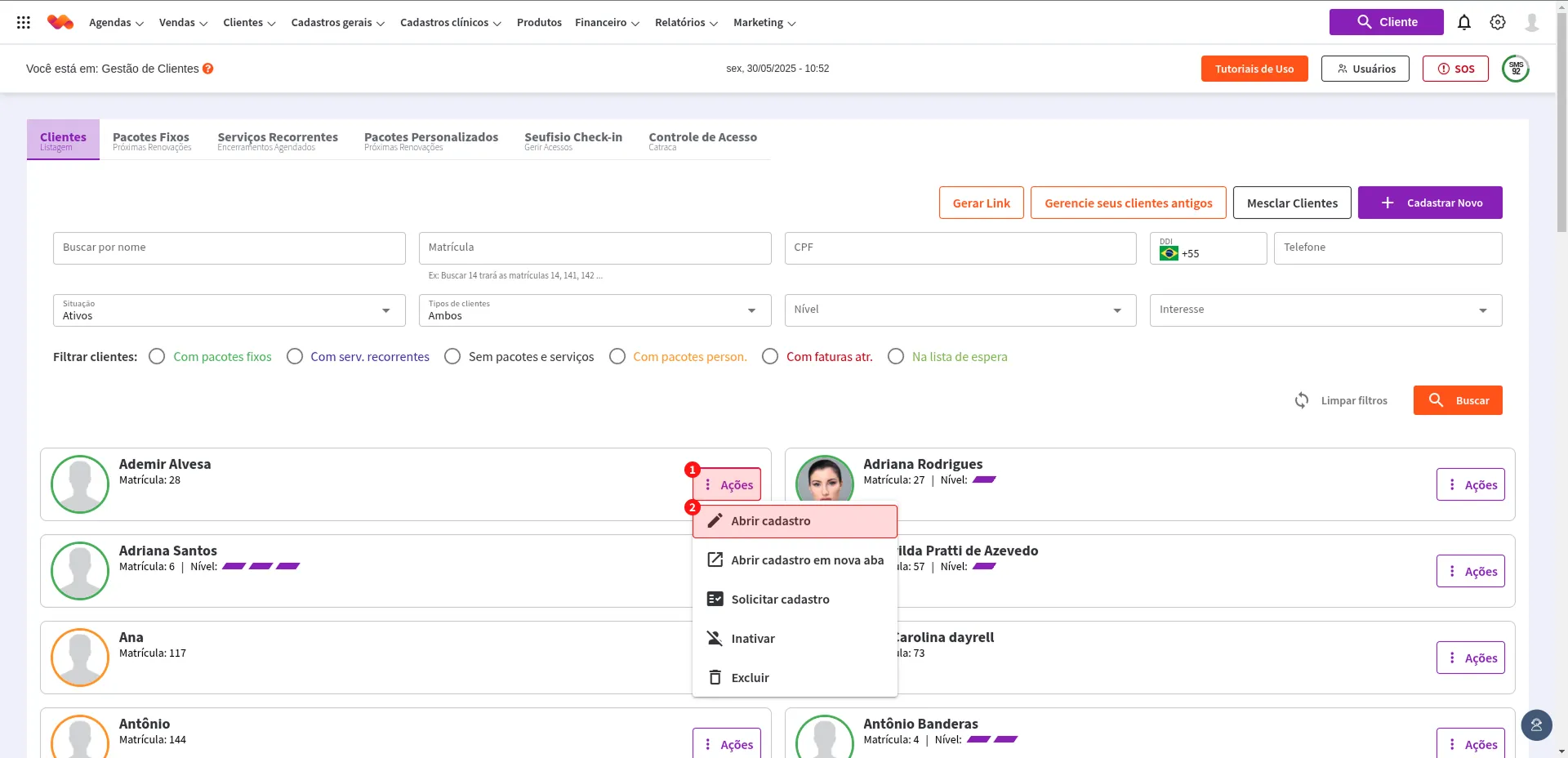This screenshot has height=758, width=1568.
Task: Select the Com pacotes fixos filter
Action: click(158, 357)
